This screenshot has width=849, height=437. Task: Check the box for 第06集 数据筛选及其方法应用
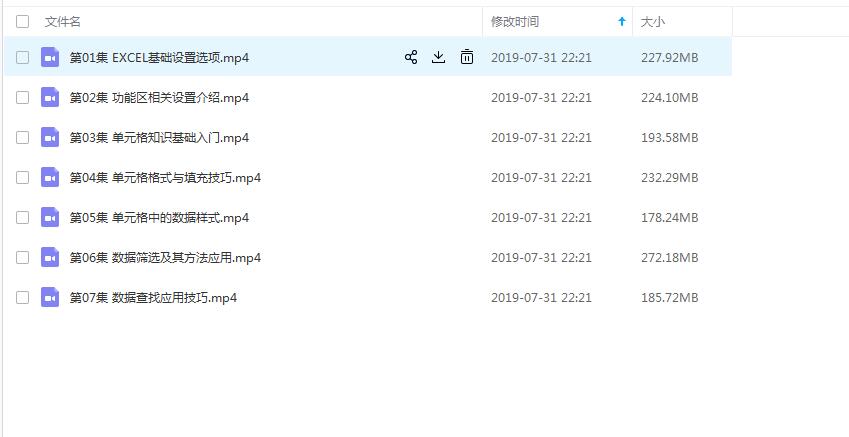click(x=22, y=258)
